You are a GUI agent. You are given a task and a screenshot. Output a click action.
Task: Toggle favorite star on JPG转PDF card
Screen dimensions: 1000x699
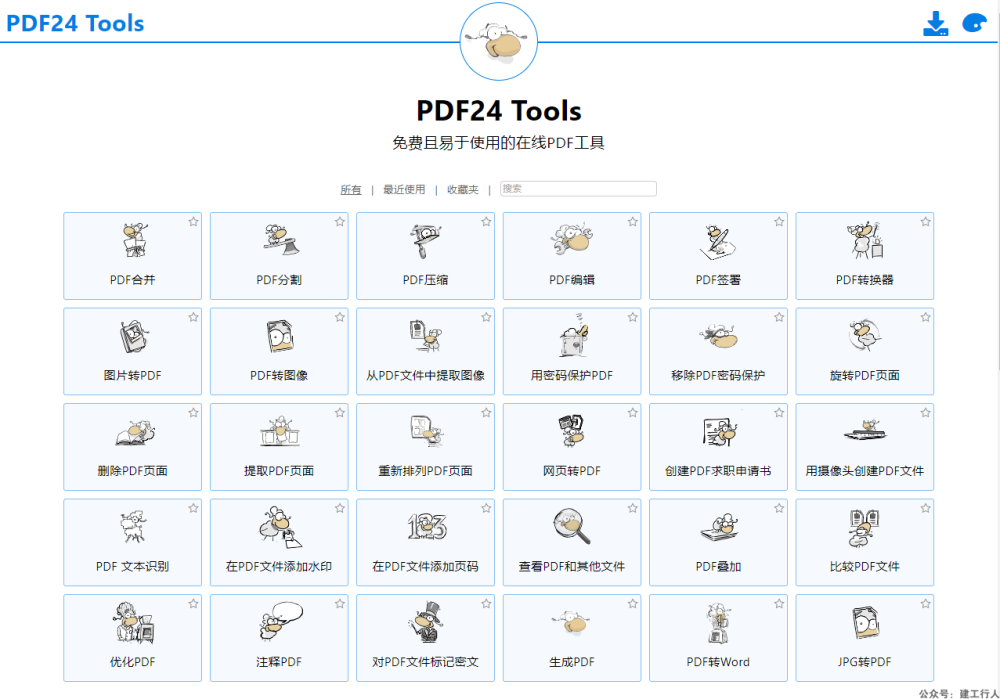pos(925,603)
